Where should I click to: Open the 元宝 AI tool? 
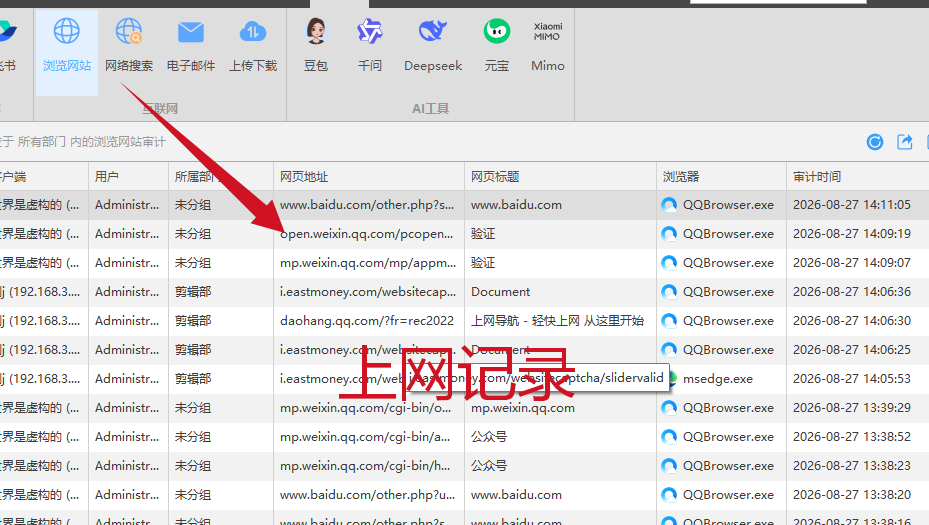coord(496,46)
